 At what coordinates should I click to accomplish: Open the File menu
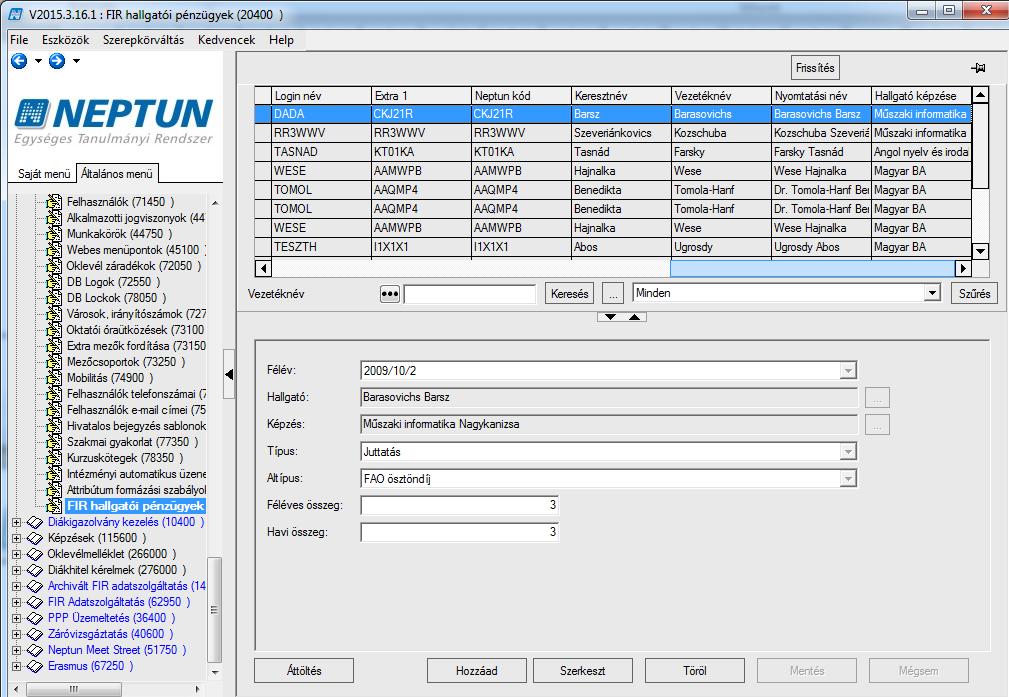[19, 40]
